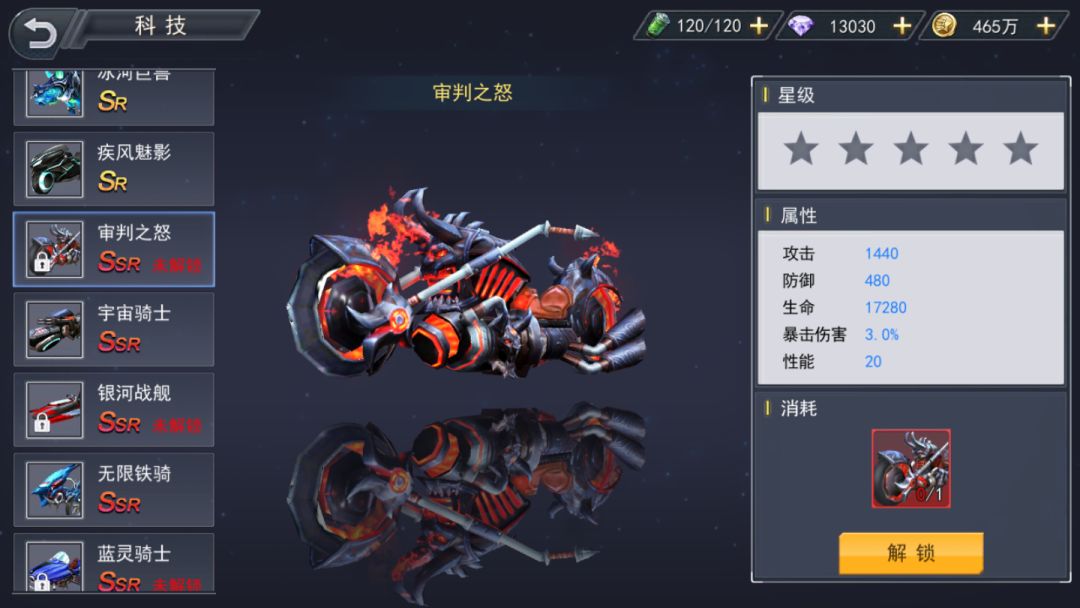Viewport: 1080px width, 608px height.
Task: Select the 宇宙骑士 SSR vehicle
Action: point(114,329)
